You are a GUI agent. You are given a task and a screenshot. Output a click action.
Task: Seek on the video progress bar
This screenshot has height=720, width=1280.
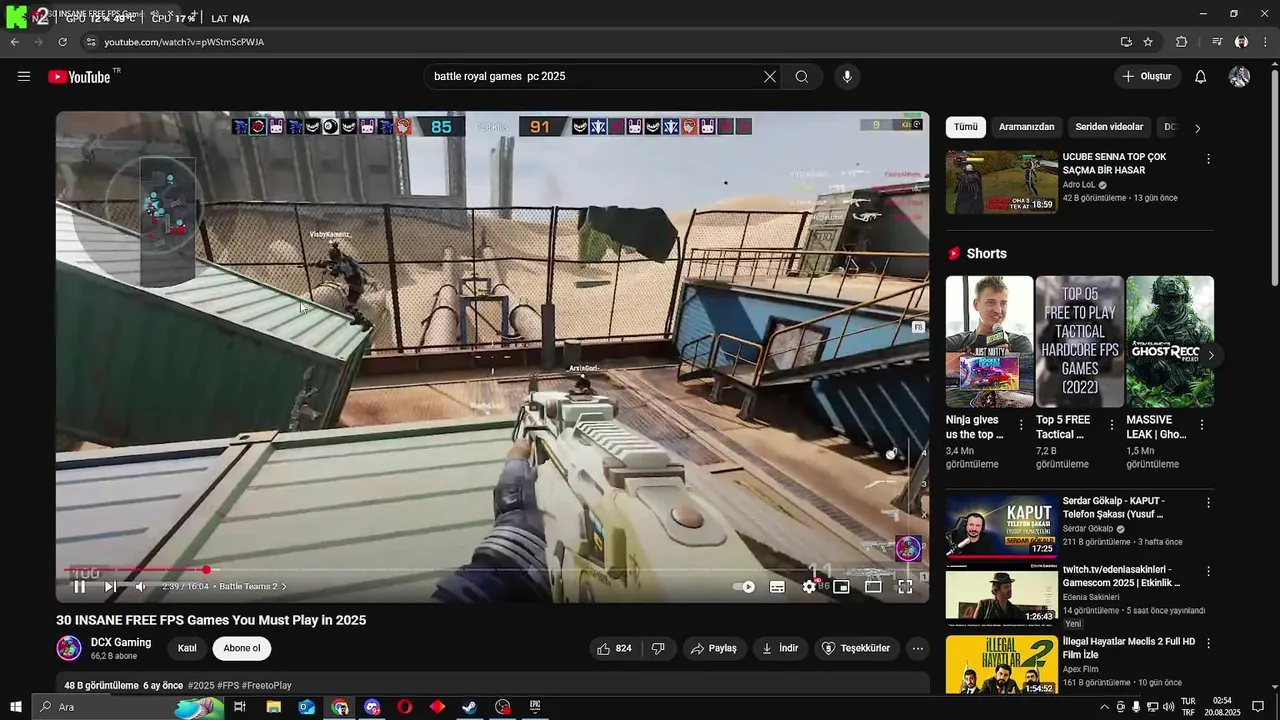[492, 570]
